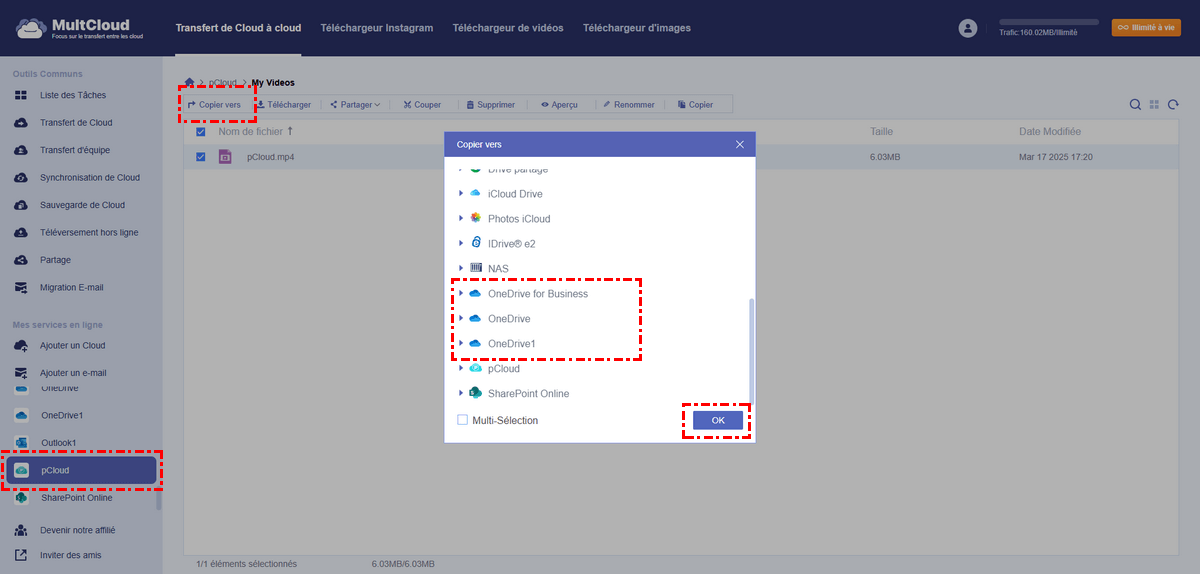Open Ajouter un e-mail
This screenshot has height=574, width=1200.
(x=73, y=373)
